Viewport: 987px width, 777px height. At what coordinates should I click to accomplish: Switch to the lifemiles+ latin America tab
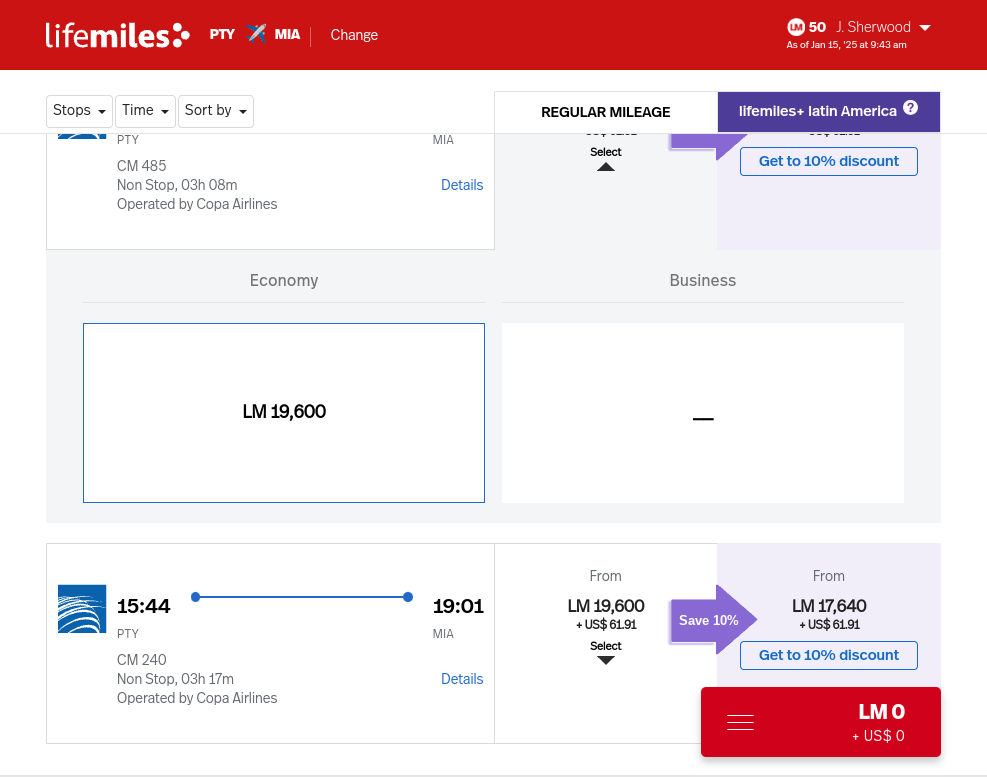click(828, 111)
